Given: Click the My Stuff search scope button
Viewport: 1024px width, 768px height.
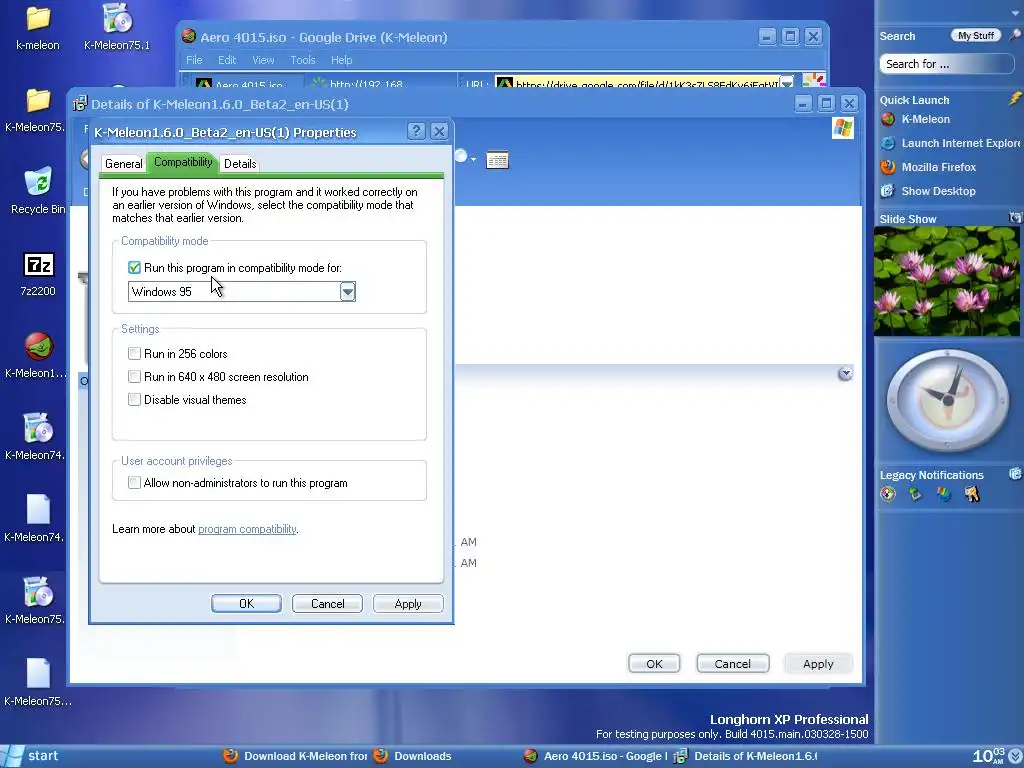Looking at the screenshot, I should pyautogui.click(x=976, y=35).
